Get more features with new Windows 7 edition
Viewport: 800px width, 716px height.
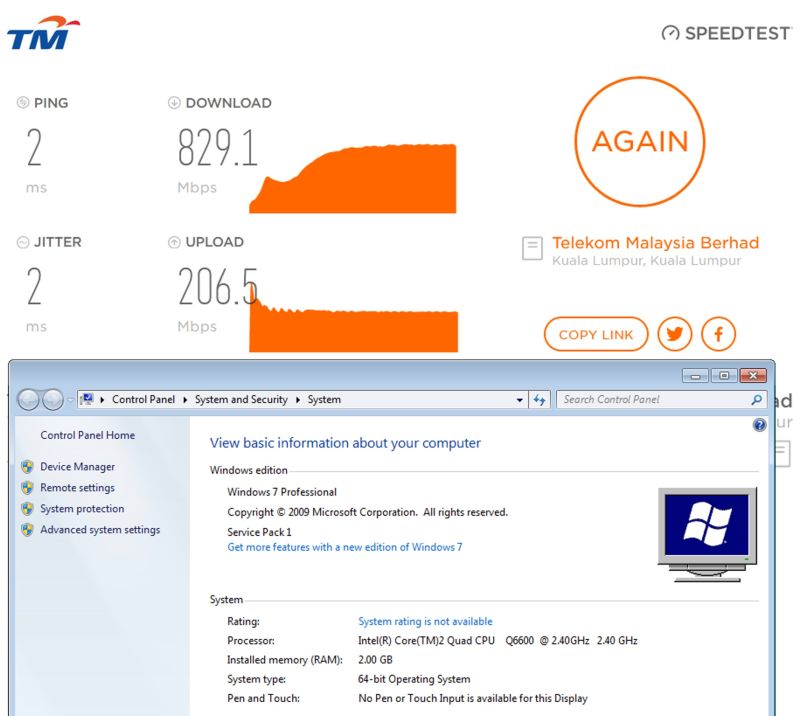345,547
